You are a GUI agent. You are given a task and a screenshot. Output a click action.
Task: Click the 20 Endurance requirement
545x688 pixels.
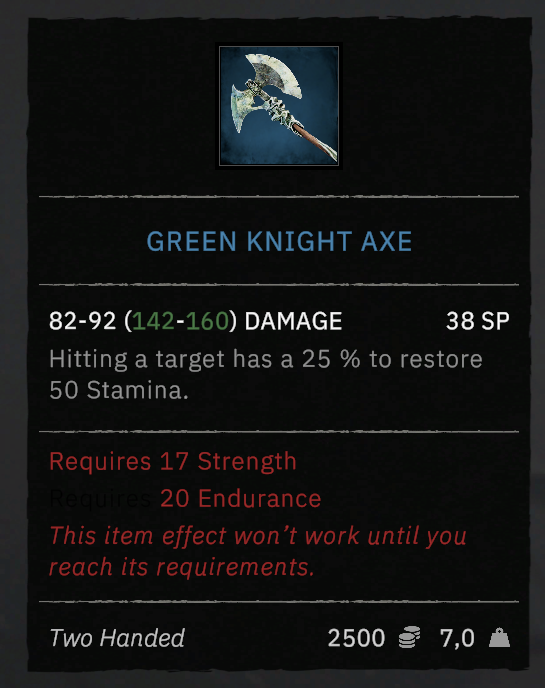(x=240, y=498)
